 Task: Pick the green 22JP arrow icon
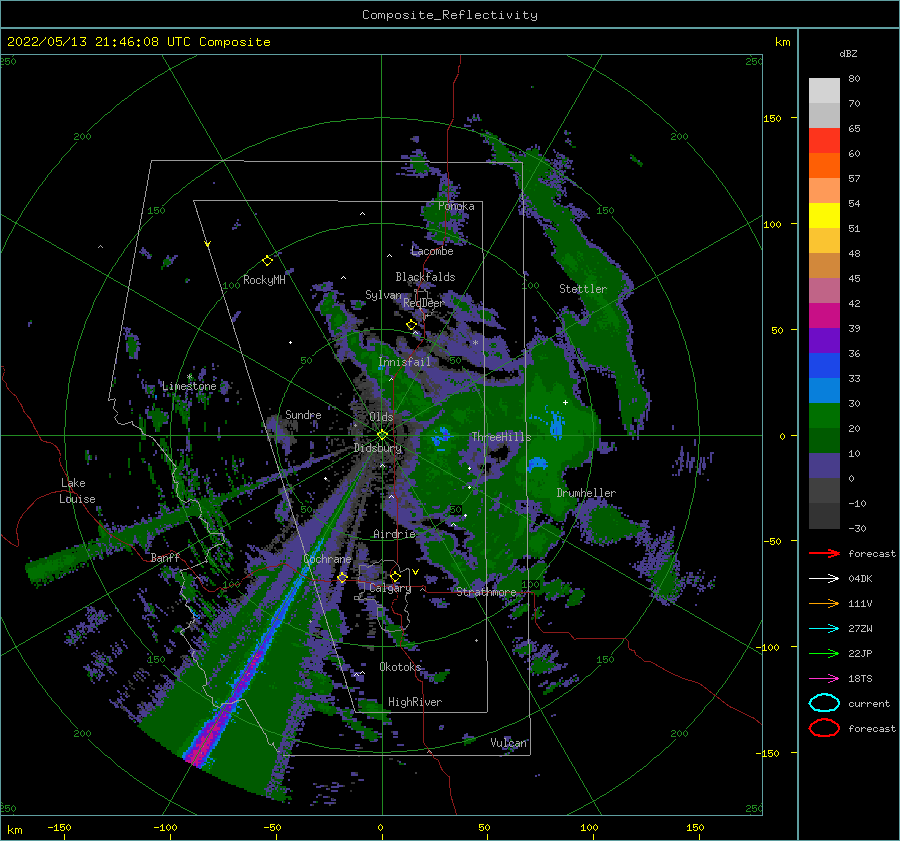click(824, 653)
